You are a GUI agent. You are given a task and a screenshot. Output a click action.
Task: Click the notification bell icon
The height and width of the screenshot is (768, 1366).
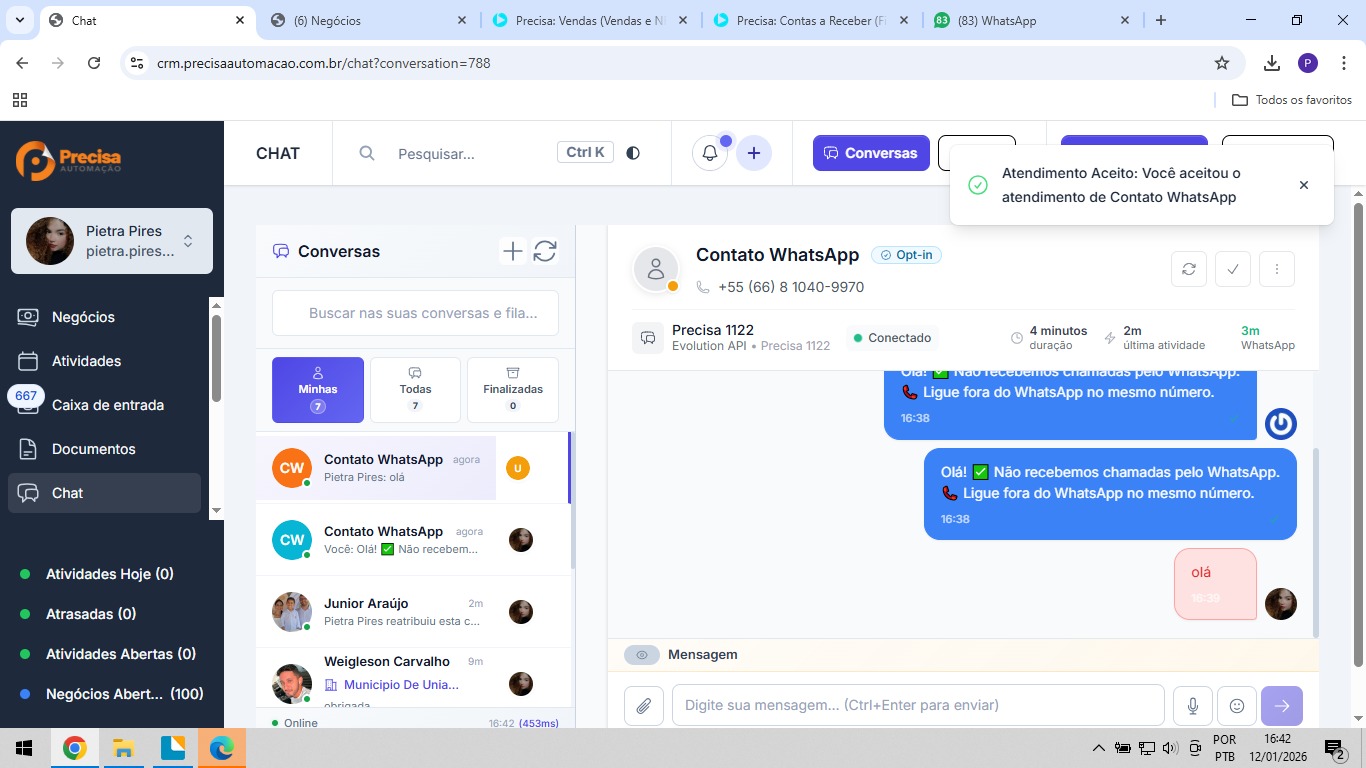tap(710, 153)
